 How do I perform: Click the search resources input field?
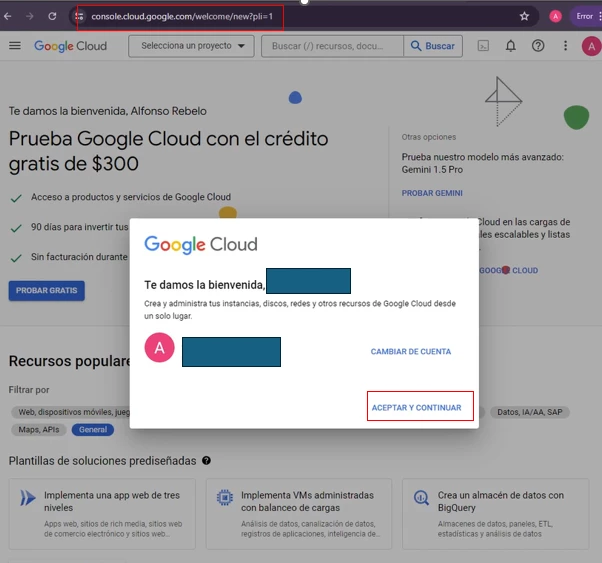pyautogui.click(x=332, y=46)
